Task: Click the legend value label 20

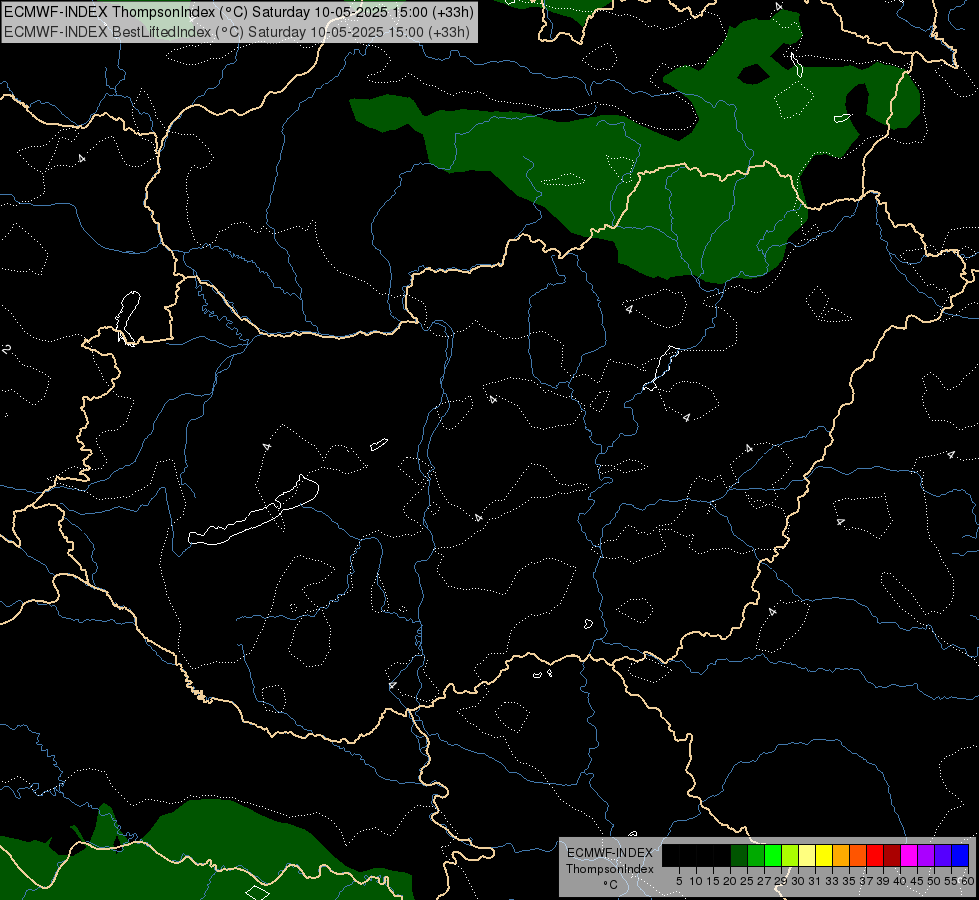Action: point(731,881)
